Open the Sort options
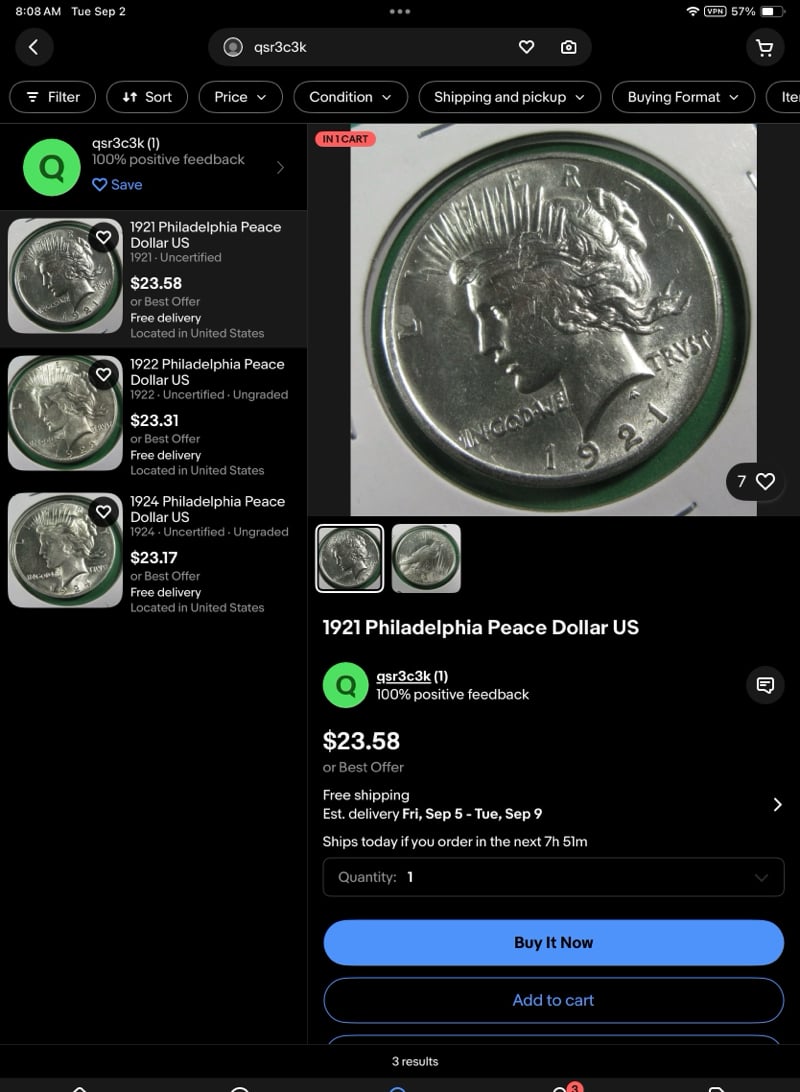The image size is (800, 1092). click(x=147, y=97)
